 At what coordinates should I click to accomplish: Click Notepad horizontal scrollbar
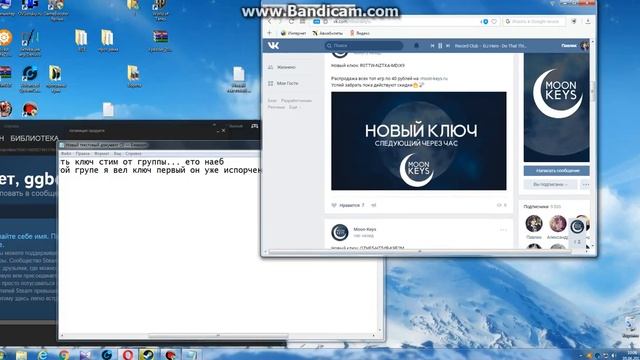point(218,336)
